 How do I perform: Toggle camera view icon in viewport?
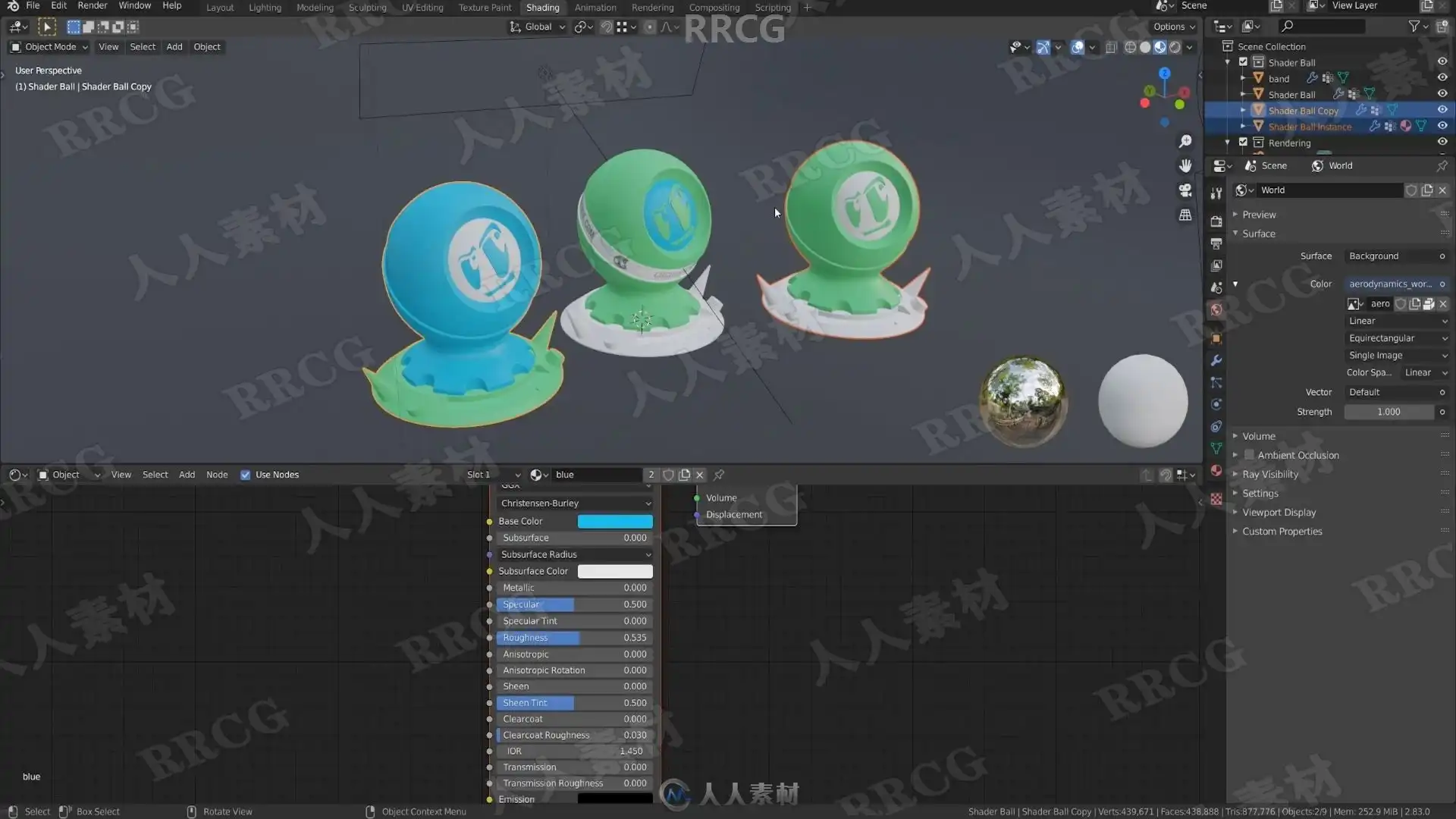(x=1185, y=190)
